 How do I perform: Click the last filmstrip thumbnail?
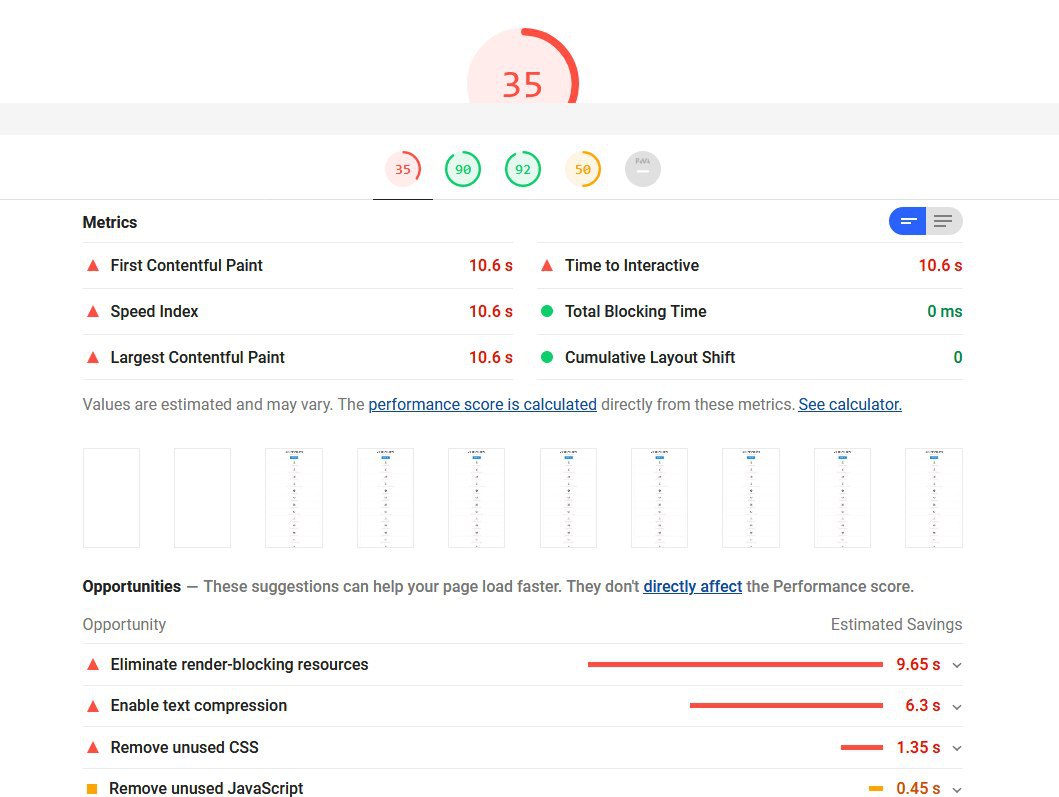coord(934,498)
